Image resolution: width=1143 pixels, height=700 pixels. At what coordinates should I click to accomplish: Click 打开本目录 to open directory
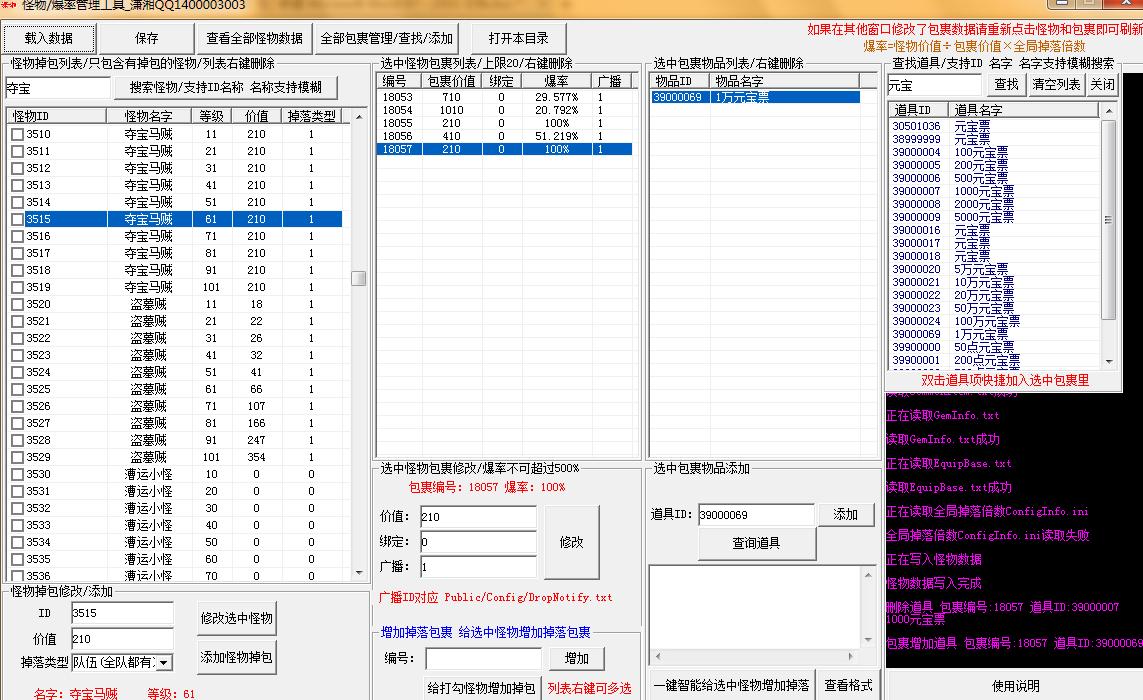519,38
